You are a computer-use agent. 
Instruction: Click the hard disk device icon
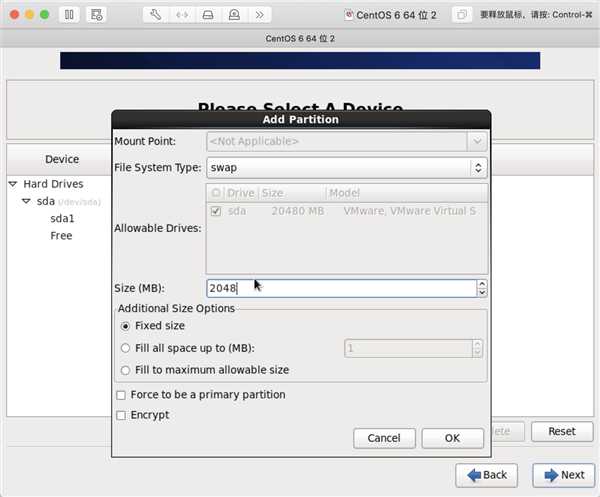[x=208, y=15]
